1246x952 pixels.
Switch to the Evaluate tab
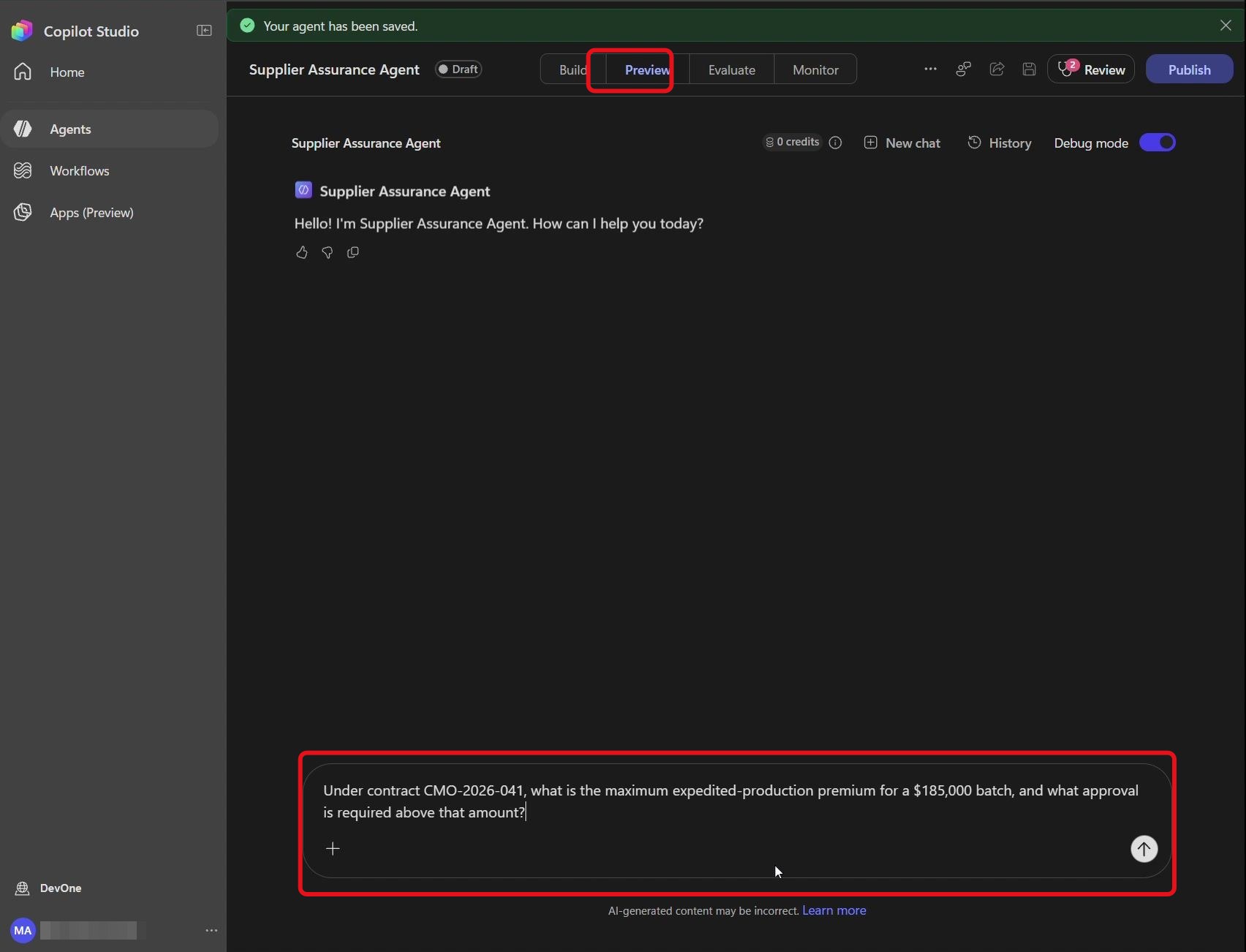731,69
